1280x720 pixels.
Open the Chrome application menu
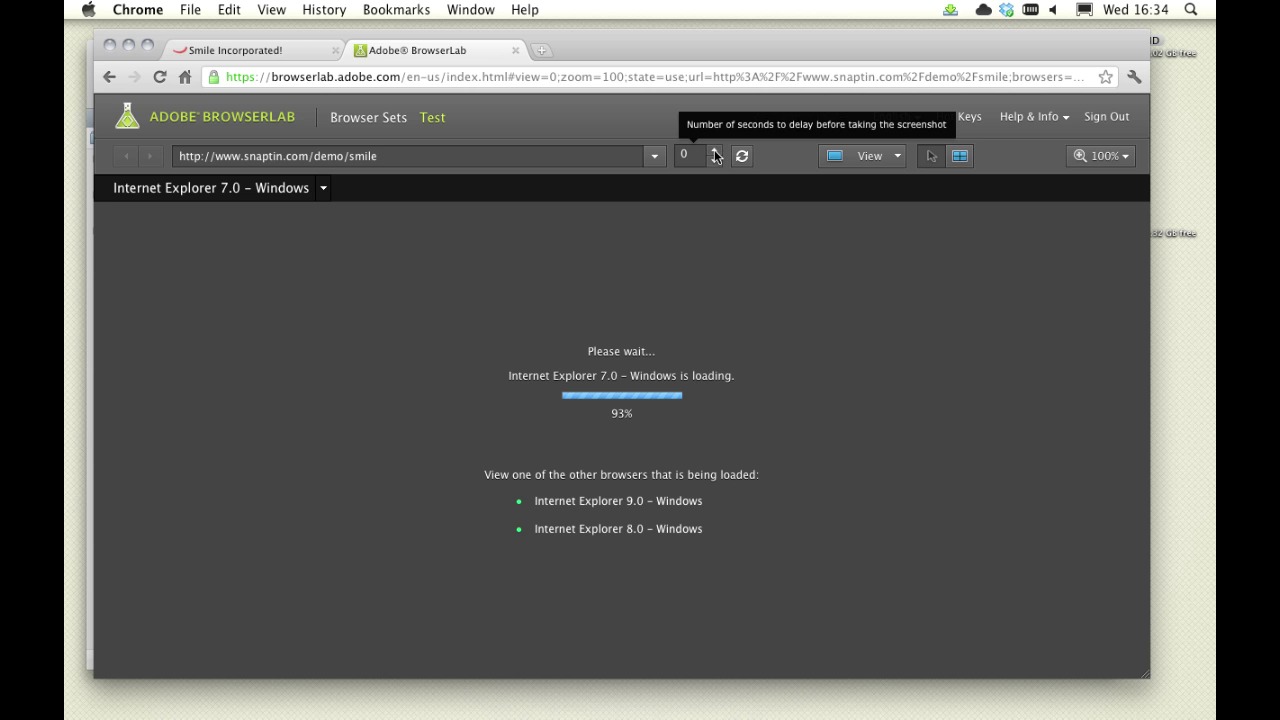(x=138, y=9)
